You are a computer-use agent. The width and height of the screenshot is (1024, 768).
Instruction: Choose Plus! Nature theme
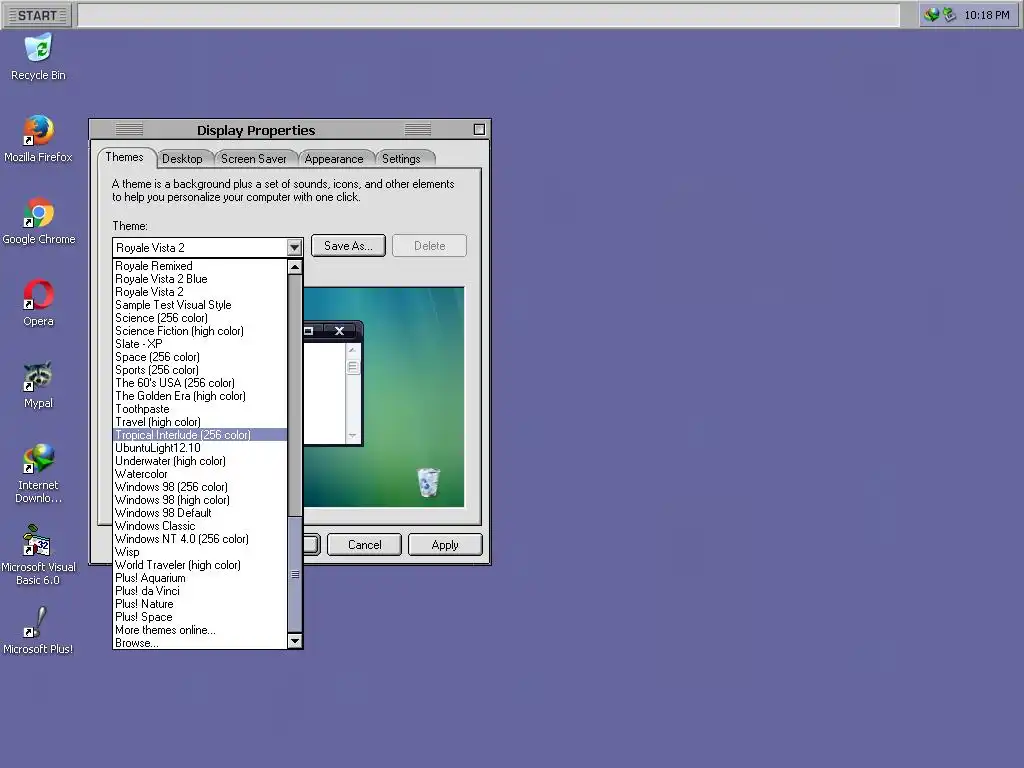(200, 604)
